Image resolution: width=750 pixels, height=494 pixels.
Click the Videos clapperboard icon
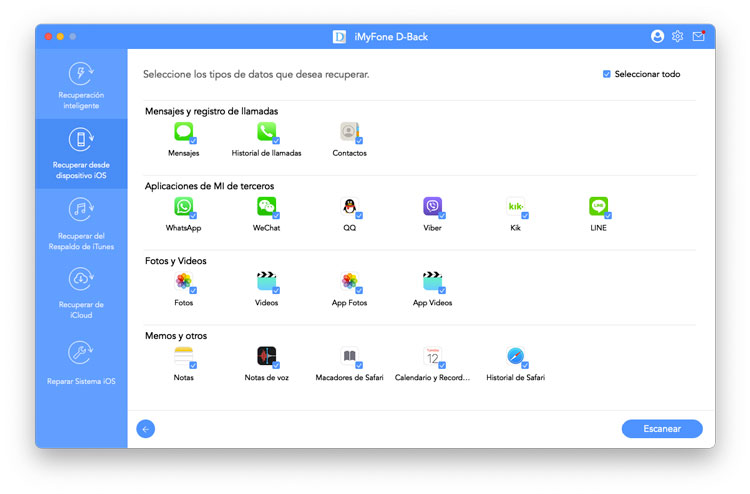pyautogui.click(x=266, y=281)
